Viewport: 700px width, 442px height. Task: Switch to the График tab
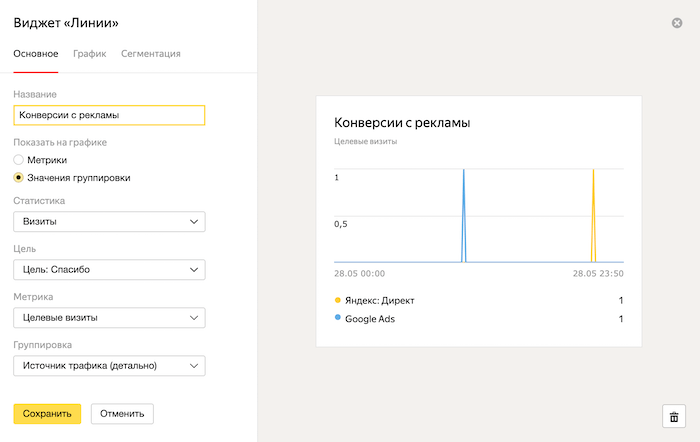89,53
